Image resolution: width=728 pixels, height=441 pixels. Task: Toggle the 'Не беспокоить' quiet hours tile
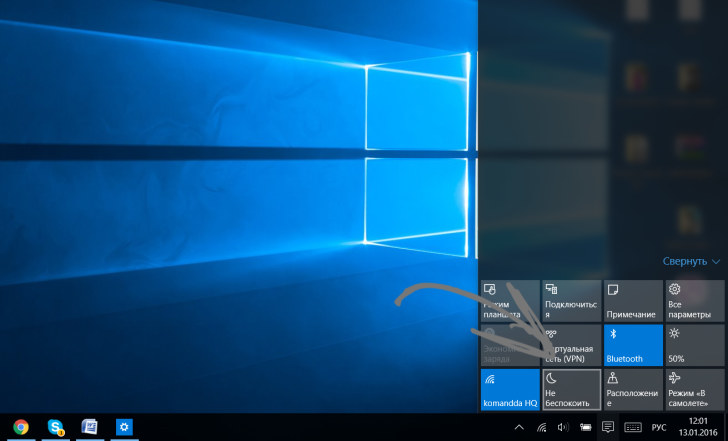[x=572, y=389]
